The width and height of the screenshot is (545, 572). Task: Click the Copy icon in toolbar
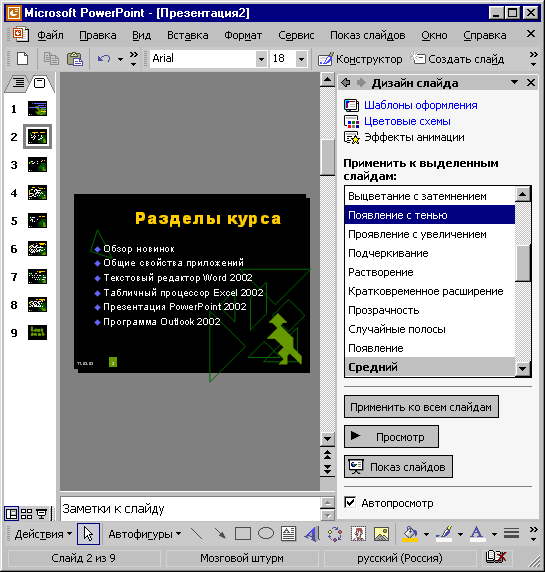51,58
